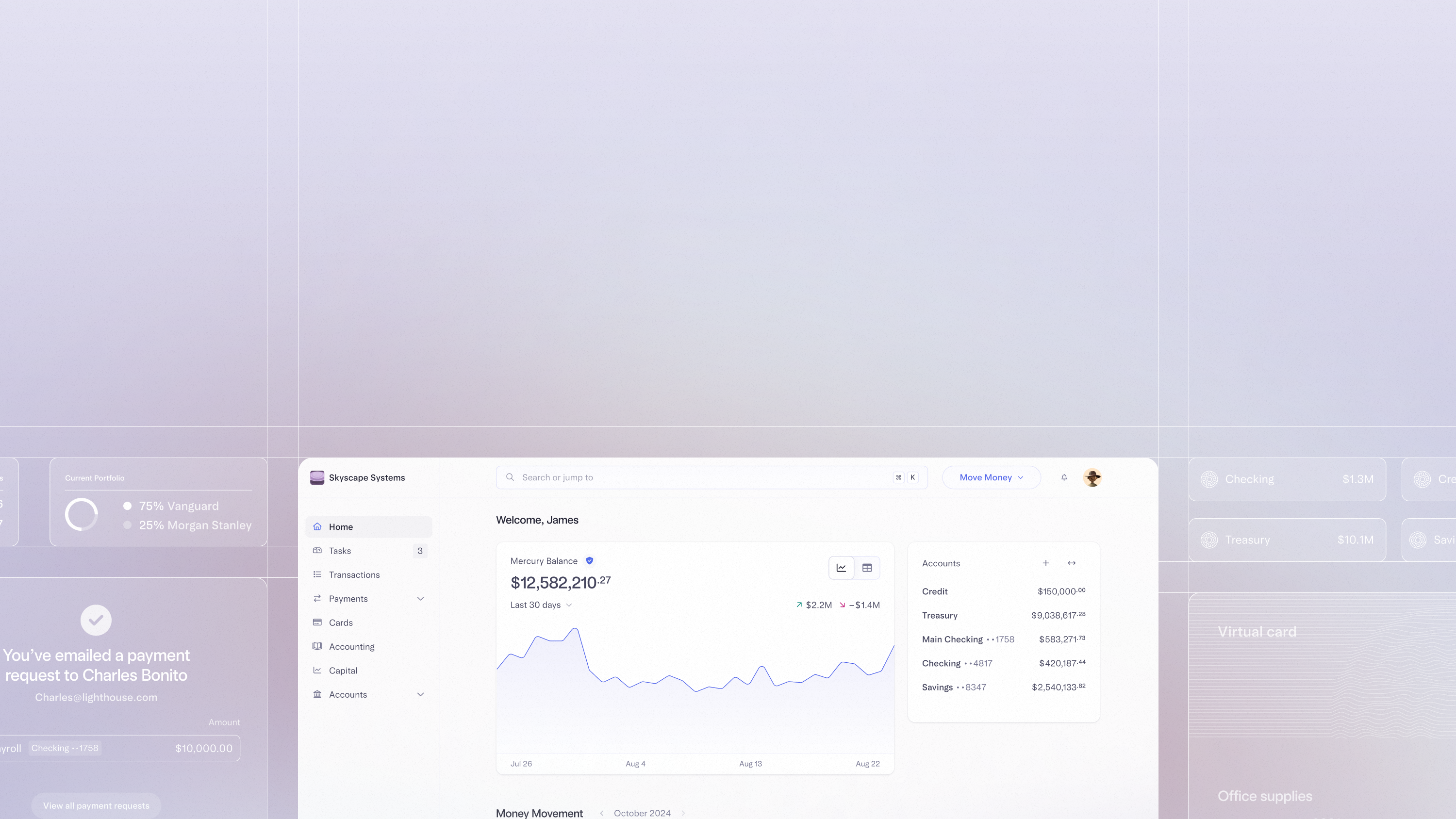Switch Mercury Balance to table view
This screenshot has width=1456, height=819.
point(867,568)
